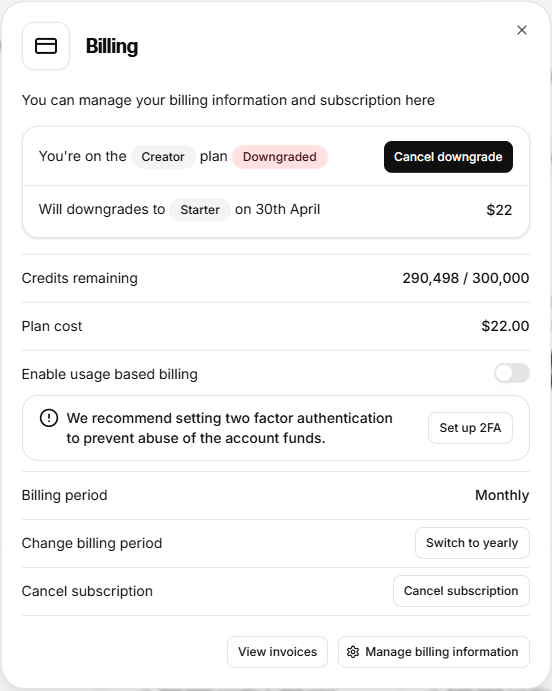Click the gear icon in Manage billing information
Screen dimensions: 552x691
(x=352, y=652)
